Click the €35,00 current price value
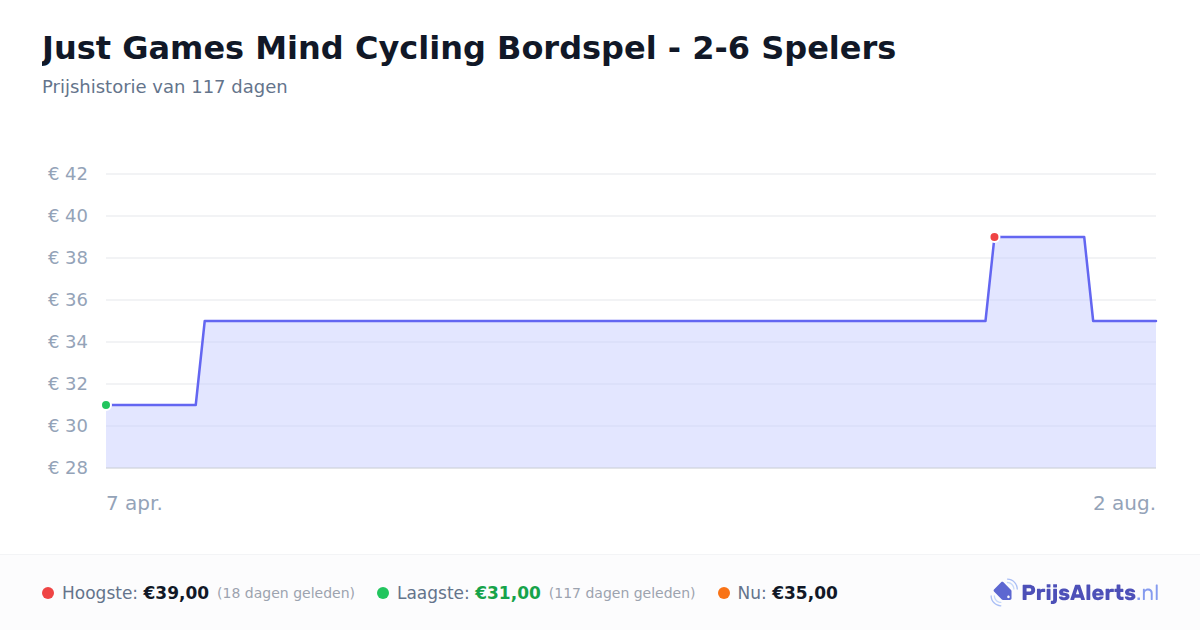This screenshot has height=630, width=1200. click(805, 593)
